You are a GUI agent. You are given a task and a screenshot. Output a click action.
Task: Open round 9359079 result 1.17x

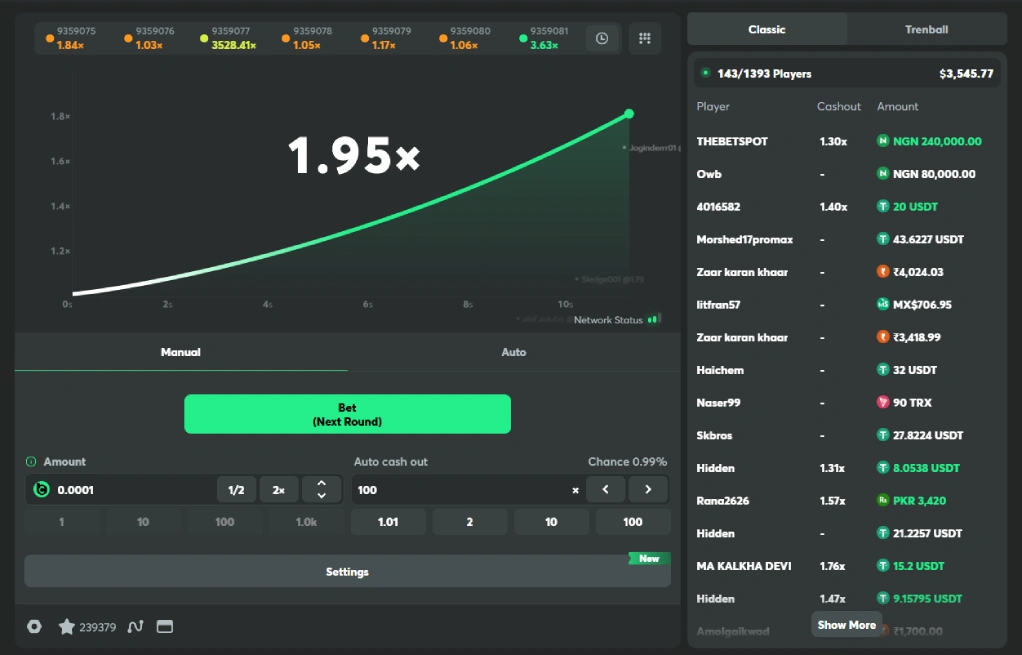pyautogui.click(x=385, y=38)
